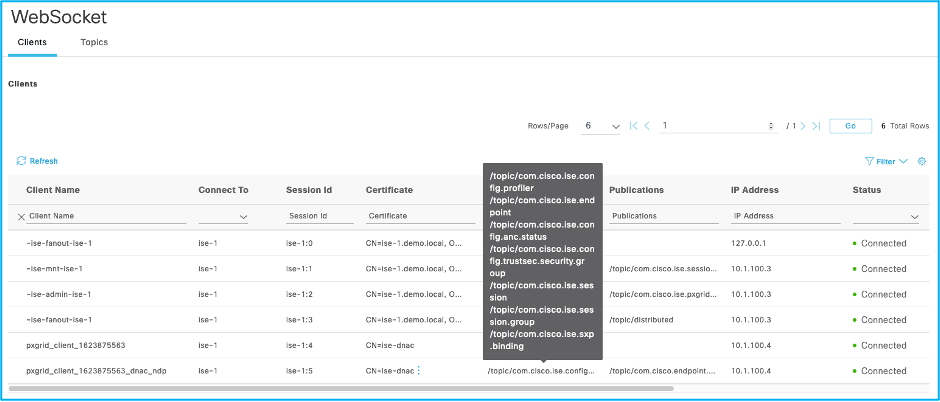
Task: Click the three-dot icon beside CN=ise-dnac in the ise-1:5 row
Action: (418, 371)
